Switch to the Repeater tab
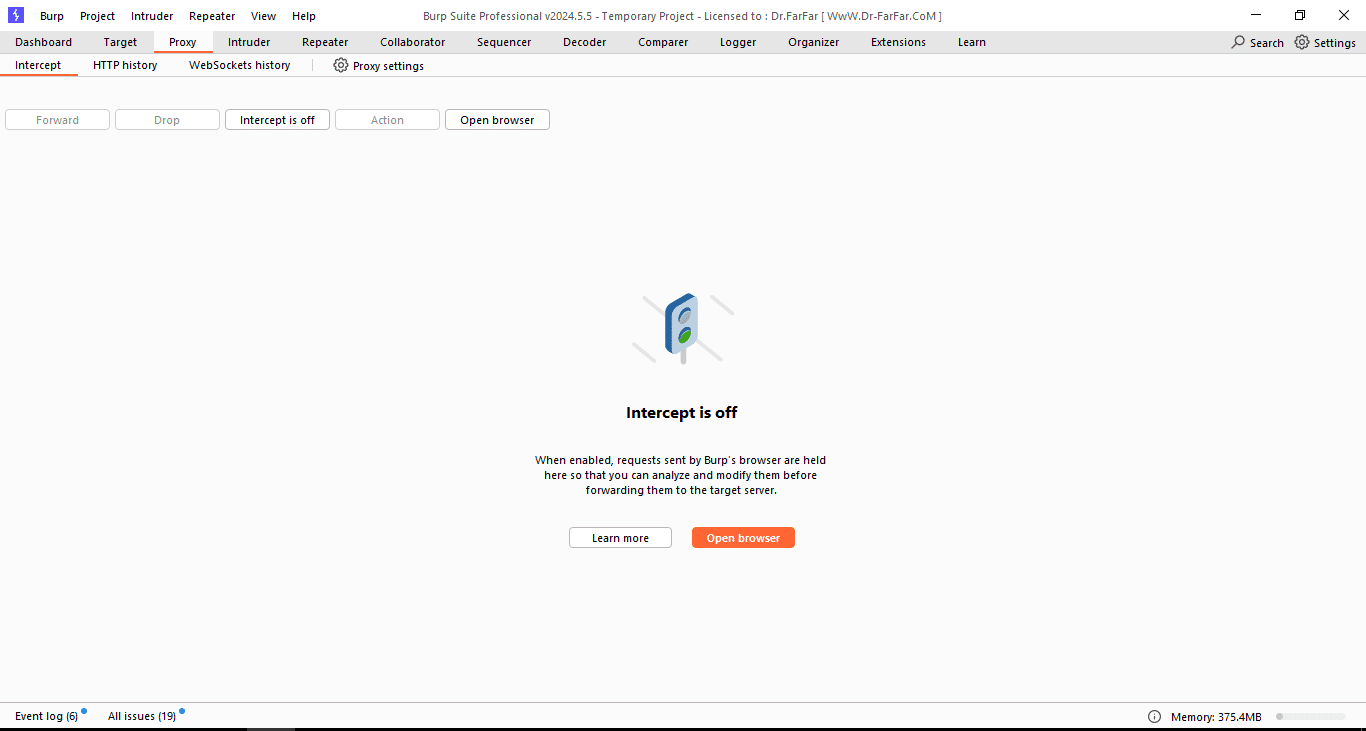The height and width of the screenshot is (731, 1366). click(325, 42)
